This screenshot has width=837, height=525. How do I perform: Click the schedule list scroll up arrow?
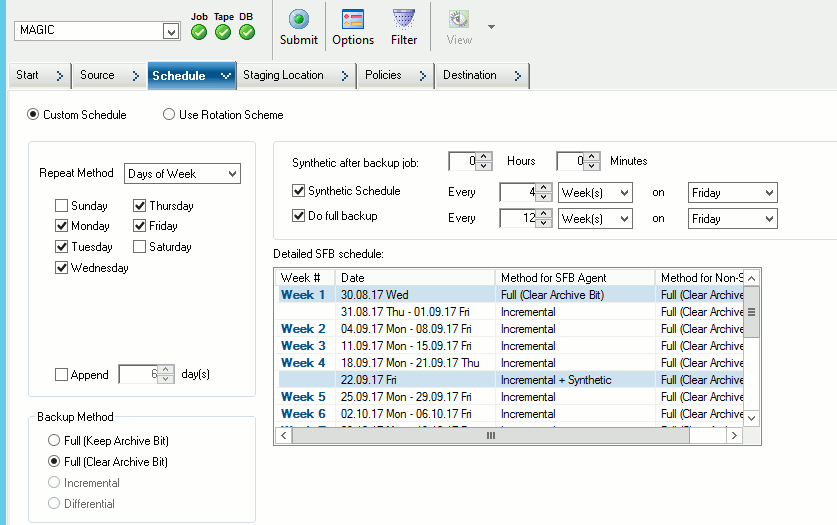tap(752, 278)
